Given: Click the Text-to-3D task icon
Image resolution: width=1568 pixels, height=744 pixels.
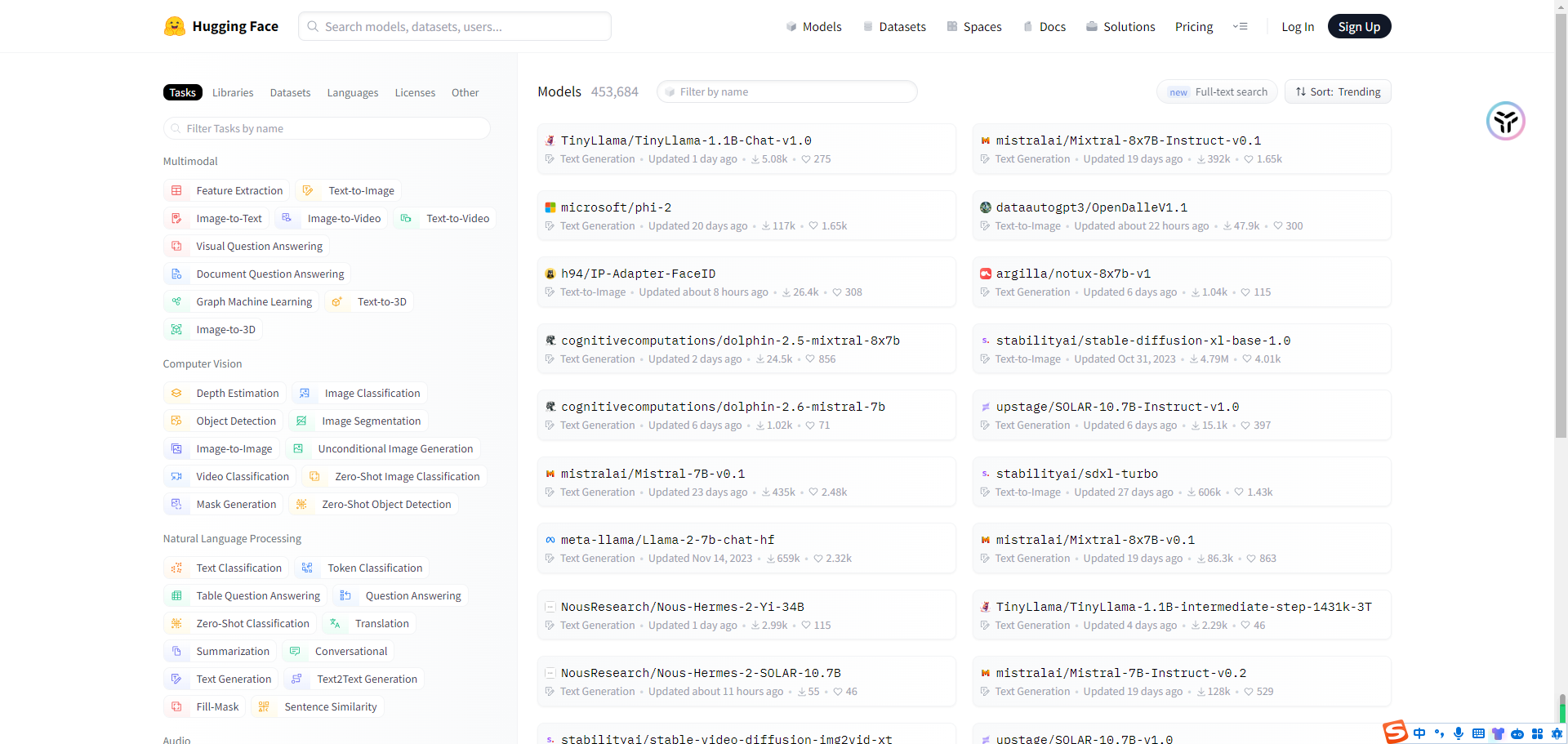Looking at the screenshot, I should tap(336, 301).
